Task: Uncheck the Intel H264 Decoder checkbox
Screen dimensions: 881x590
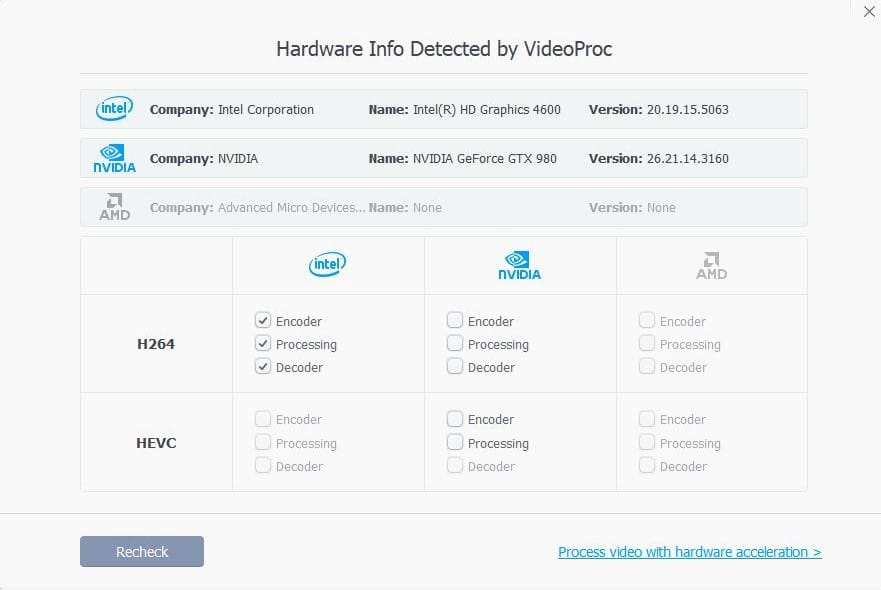Action: click(262, 367)
